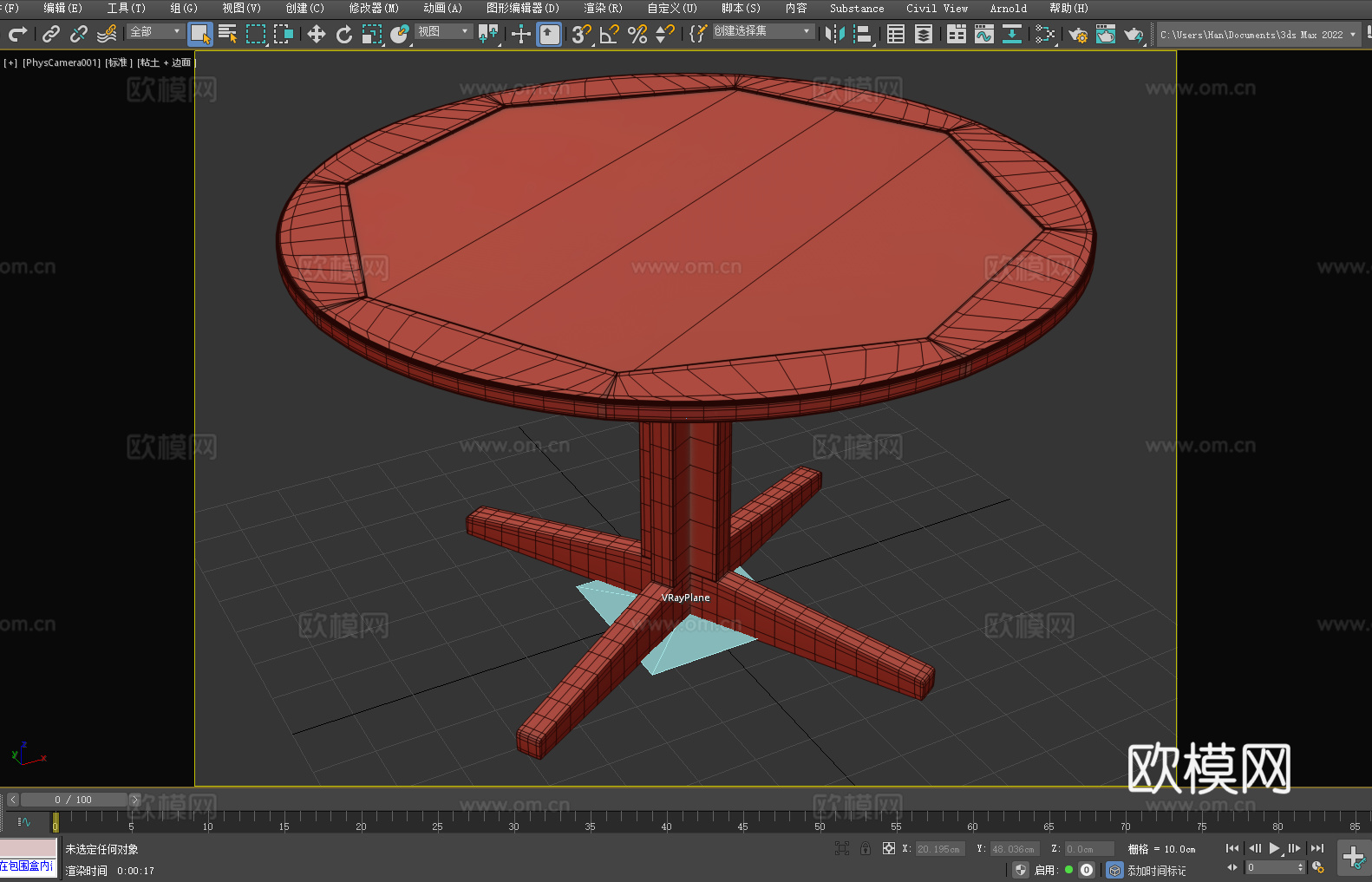Click the Bind to Space Warp icon
The image size is (1372, 882).
click(x=107, y=35)
